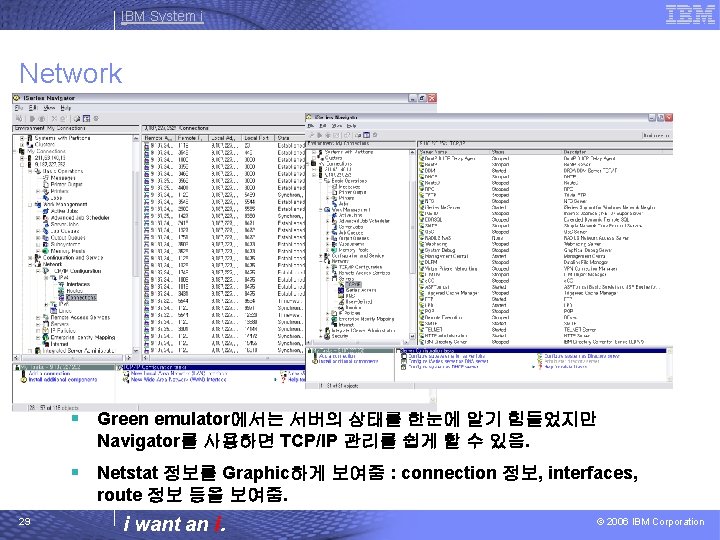Click the iSeries Navigator title icon of back window

(x=17, y=98)
